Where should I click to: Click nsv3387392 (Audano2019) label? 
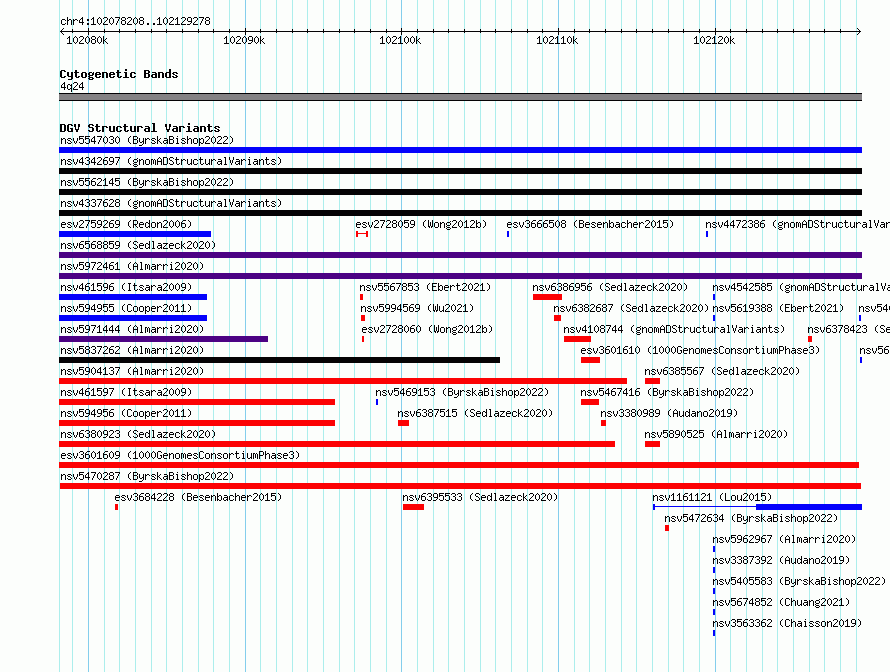(x=781, y=560)
